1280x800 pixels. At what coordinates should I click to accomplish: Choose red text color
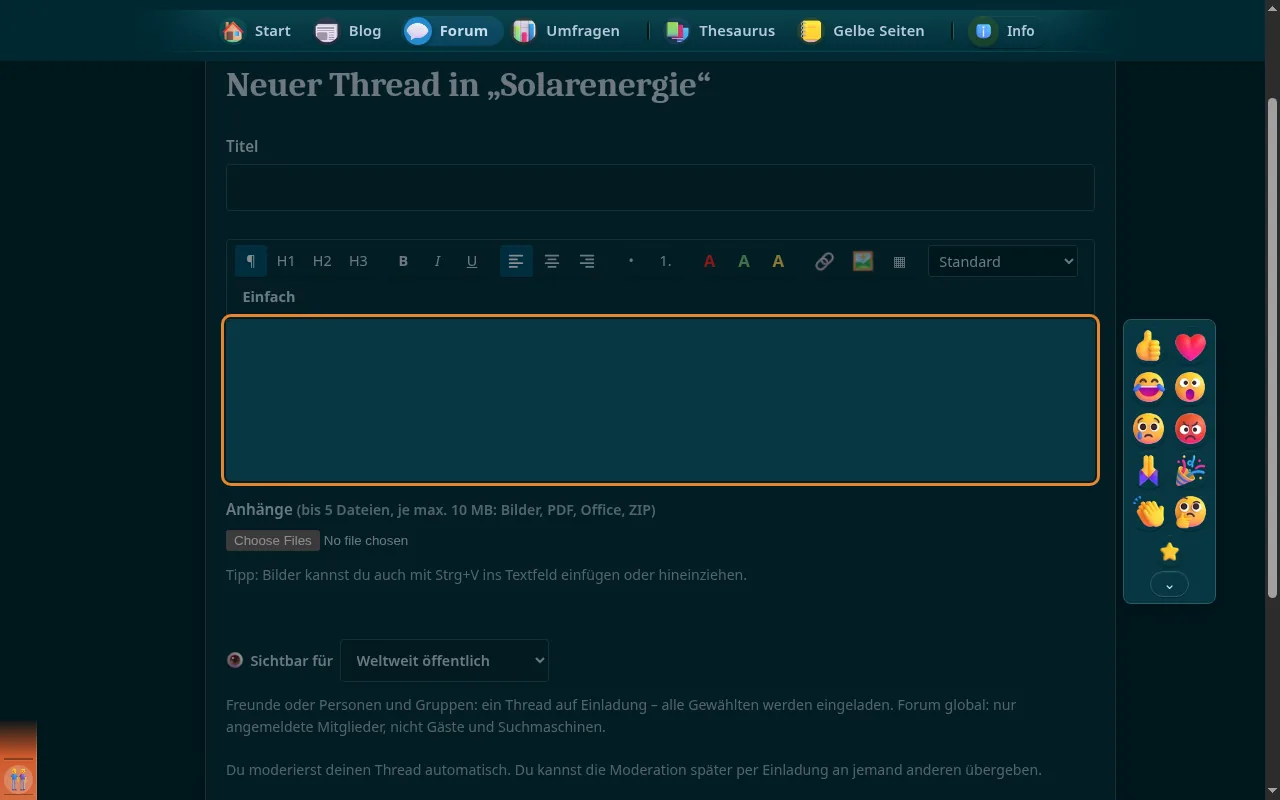click(x=709, y=261)
